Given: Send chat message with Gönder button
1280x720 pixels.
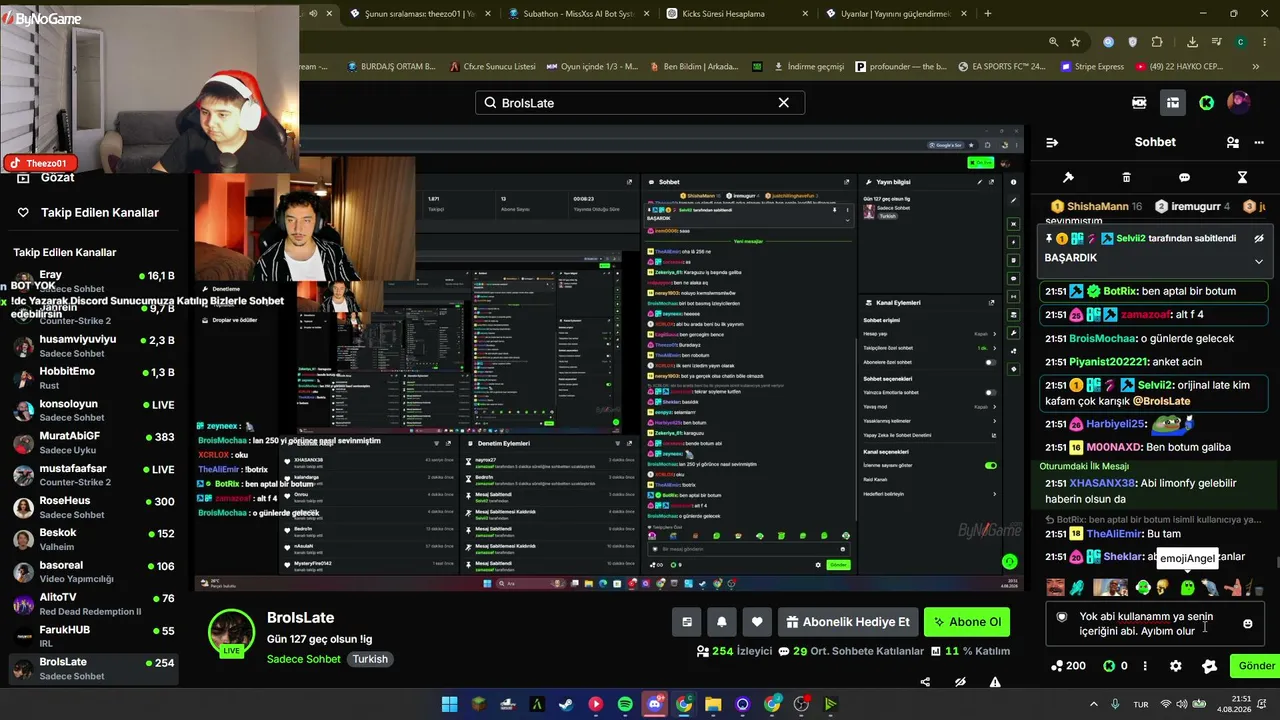Looking at the screenshot, I should 1256,666.
